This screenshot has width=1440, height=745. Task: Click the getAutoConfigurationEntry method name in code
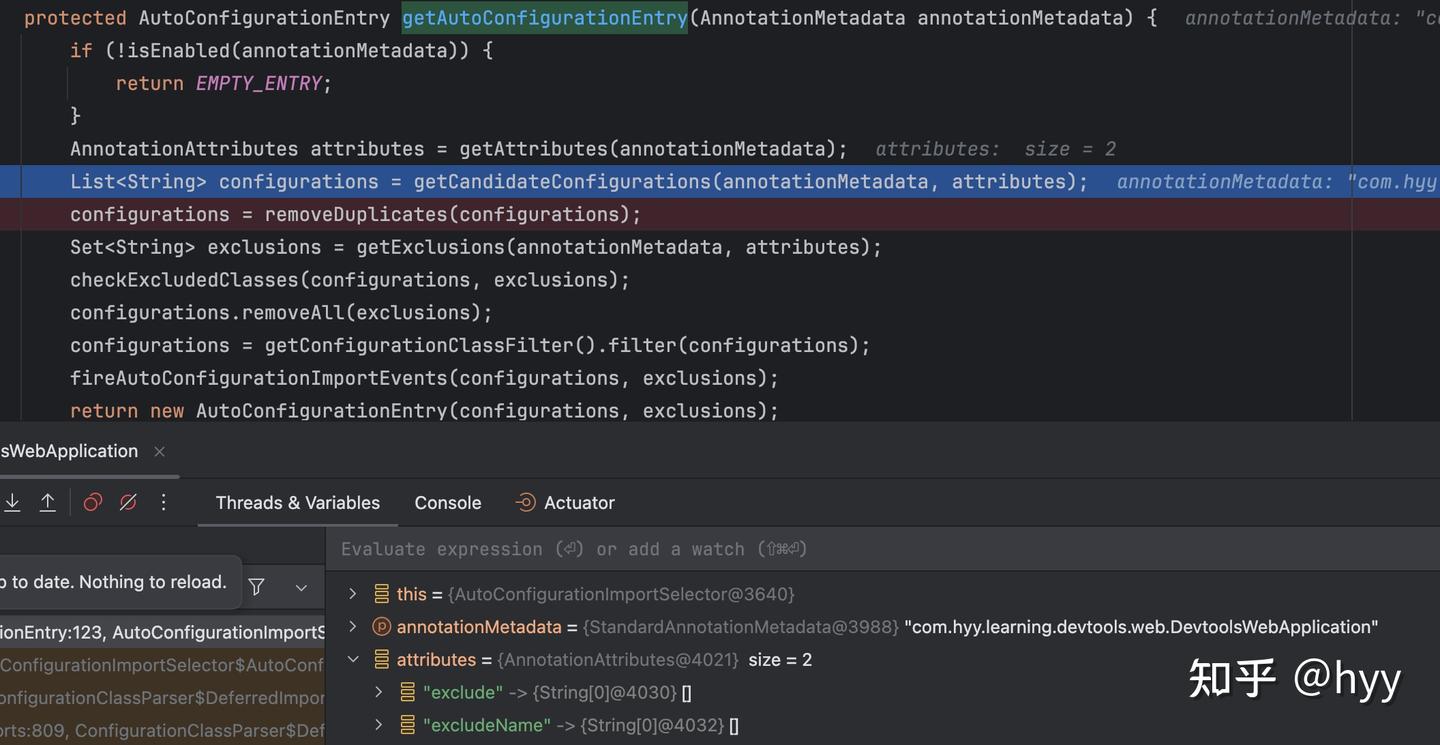coord(544,18)
